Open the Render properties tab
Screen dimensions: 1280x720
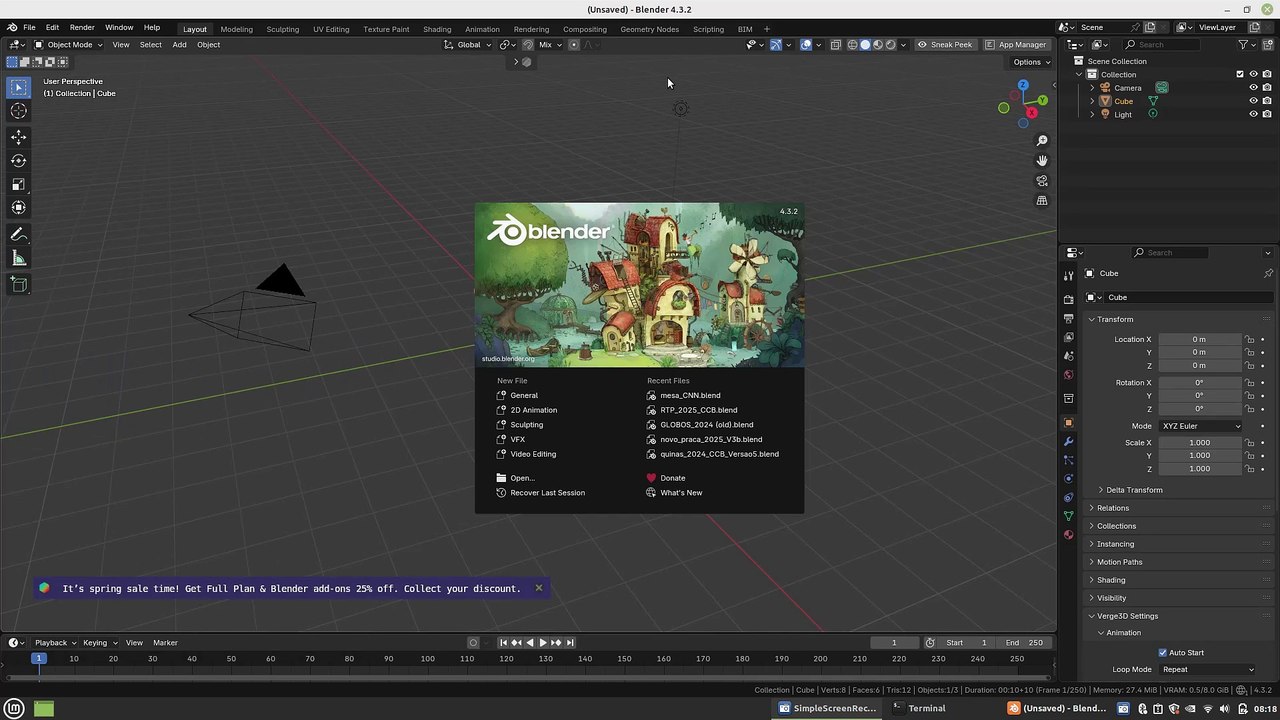[1068, 299]
